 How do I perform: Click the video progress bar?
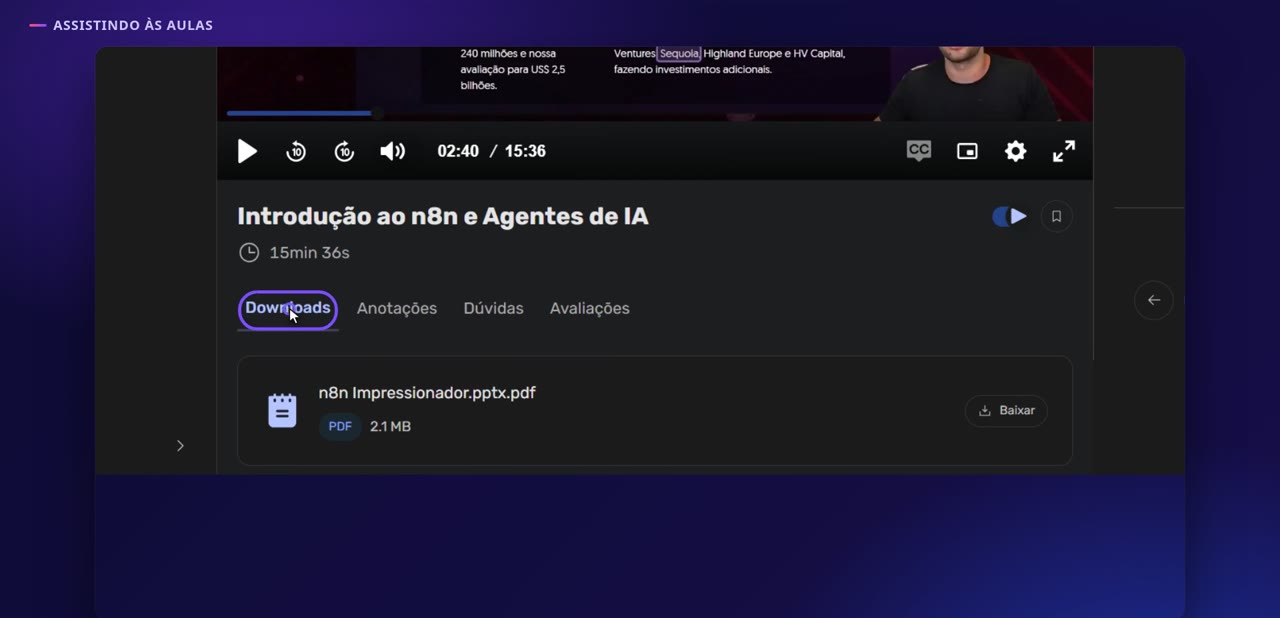(x=655, y=113)
